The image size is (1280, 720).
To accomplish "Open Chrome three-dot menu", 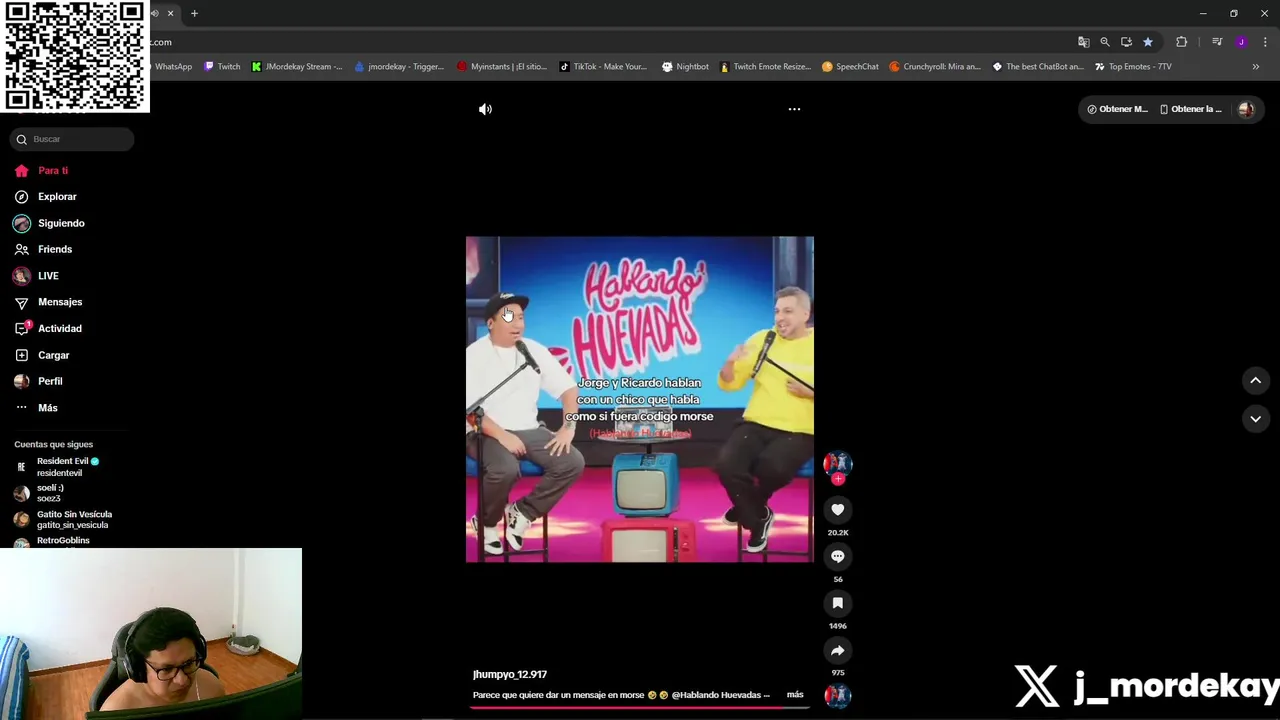I will coord(1265,42).
